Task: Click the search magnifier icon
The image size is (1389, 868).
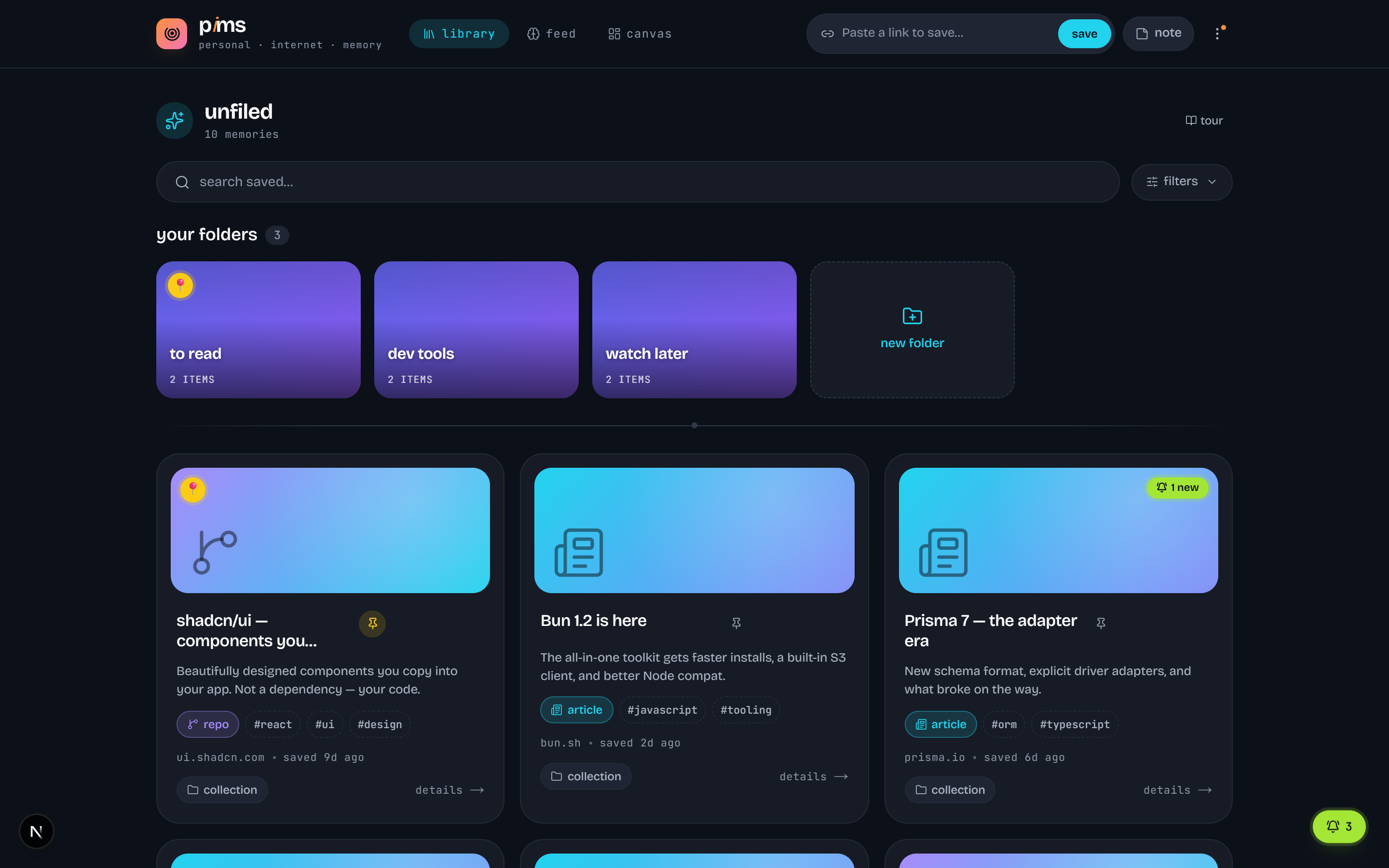Action: pos(182,182)
